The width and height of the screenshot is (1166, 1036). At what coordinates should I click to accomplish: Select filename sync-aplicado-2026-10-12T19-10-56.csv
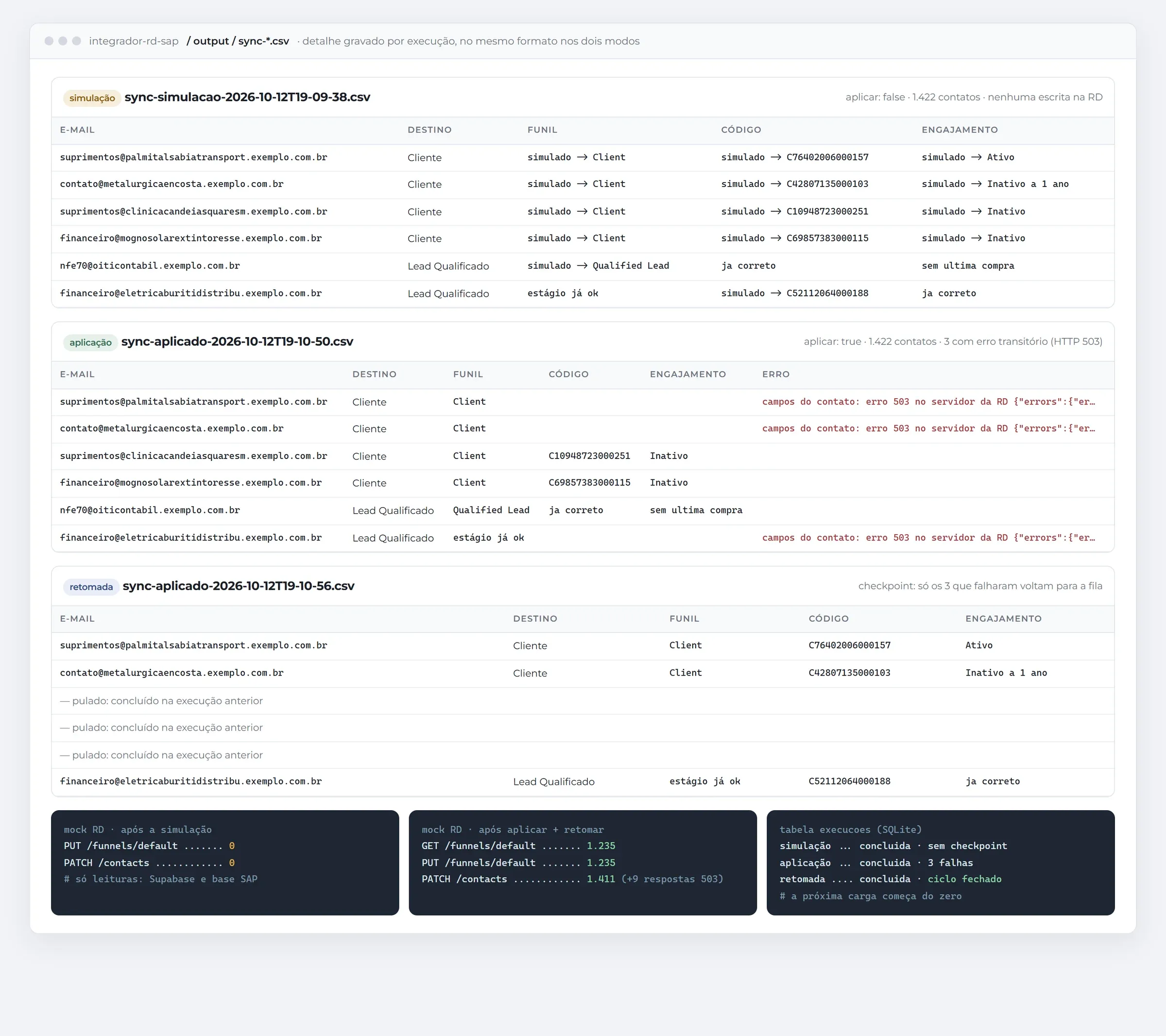coord(239,586)
